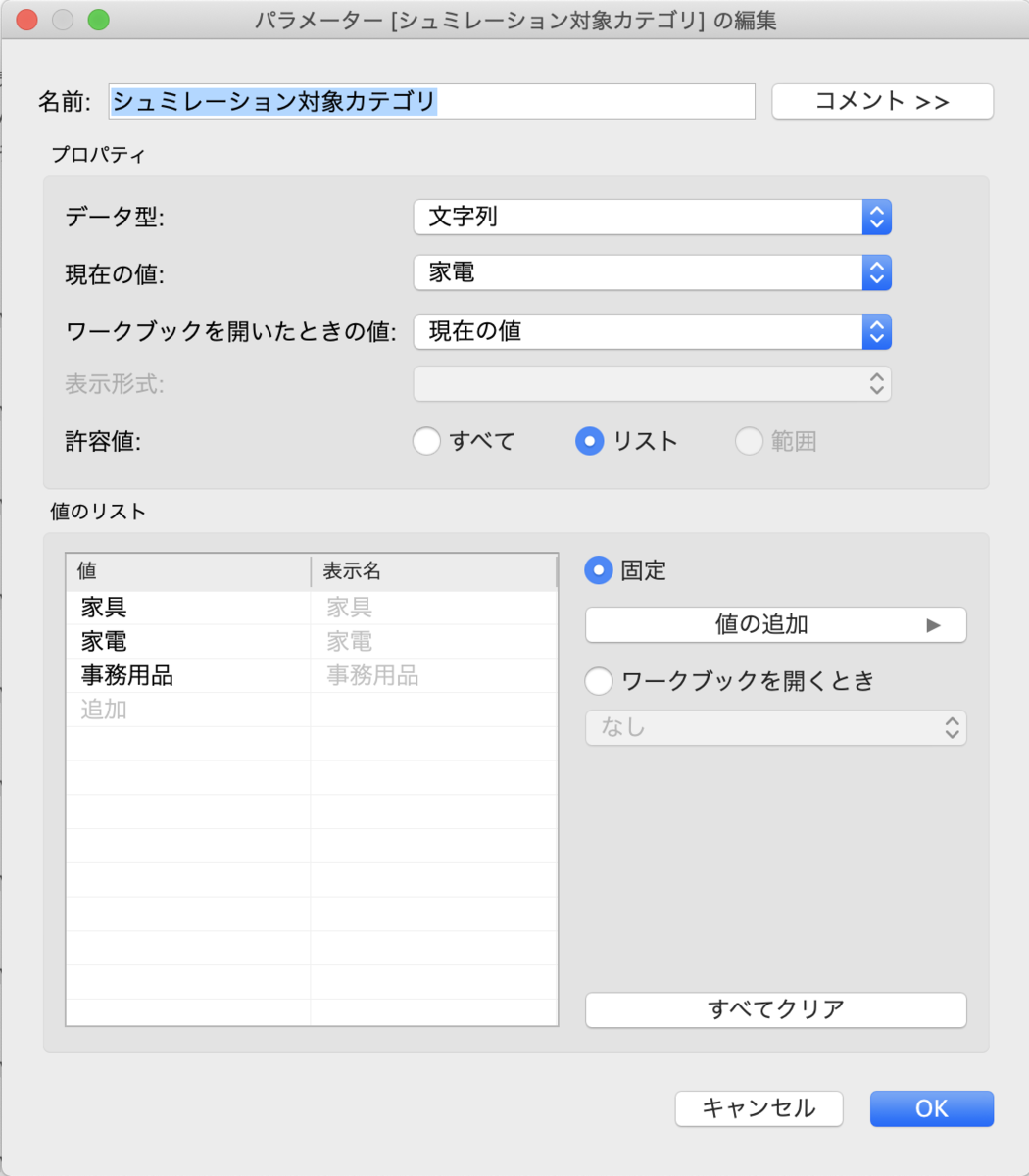Click the 追加 placeholder row

tap(188, 710)
